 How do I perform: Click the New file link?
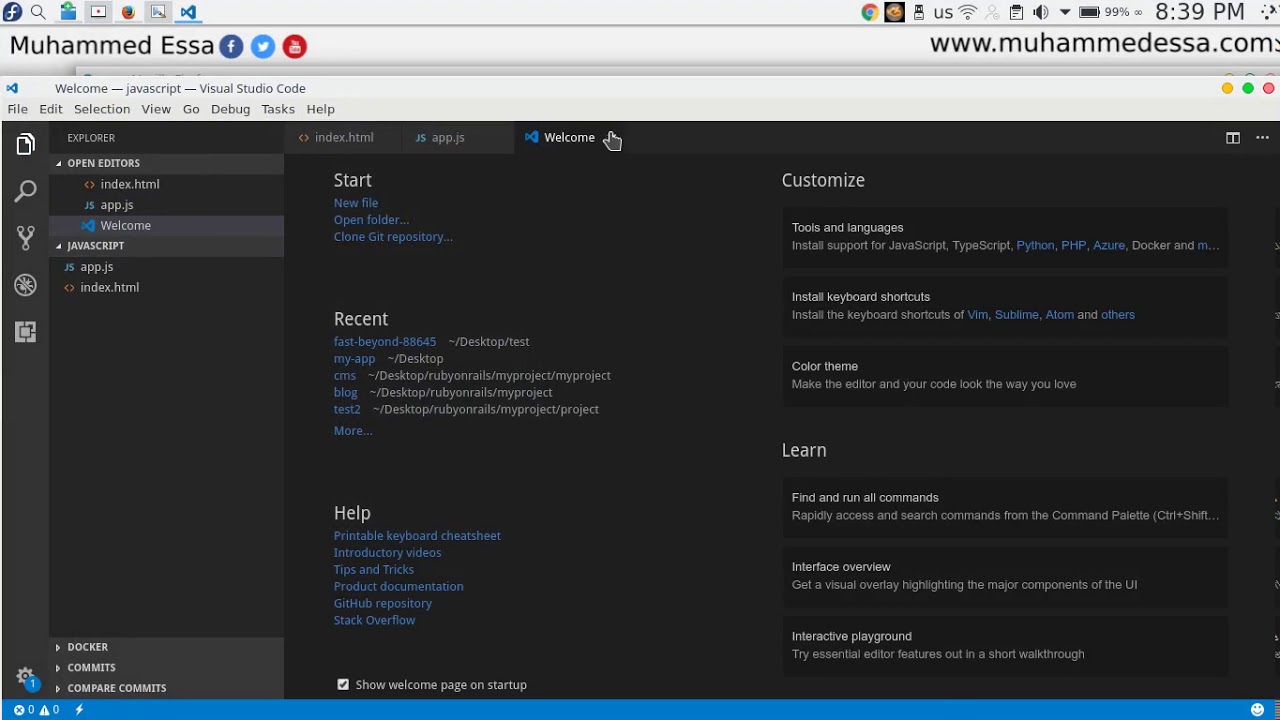356,203
